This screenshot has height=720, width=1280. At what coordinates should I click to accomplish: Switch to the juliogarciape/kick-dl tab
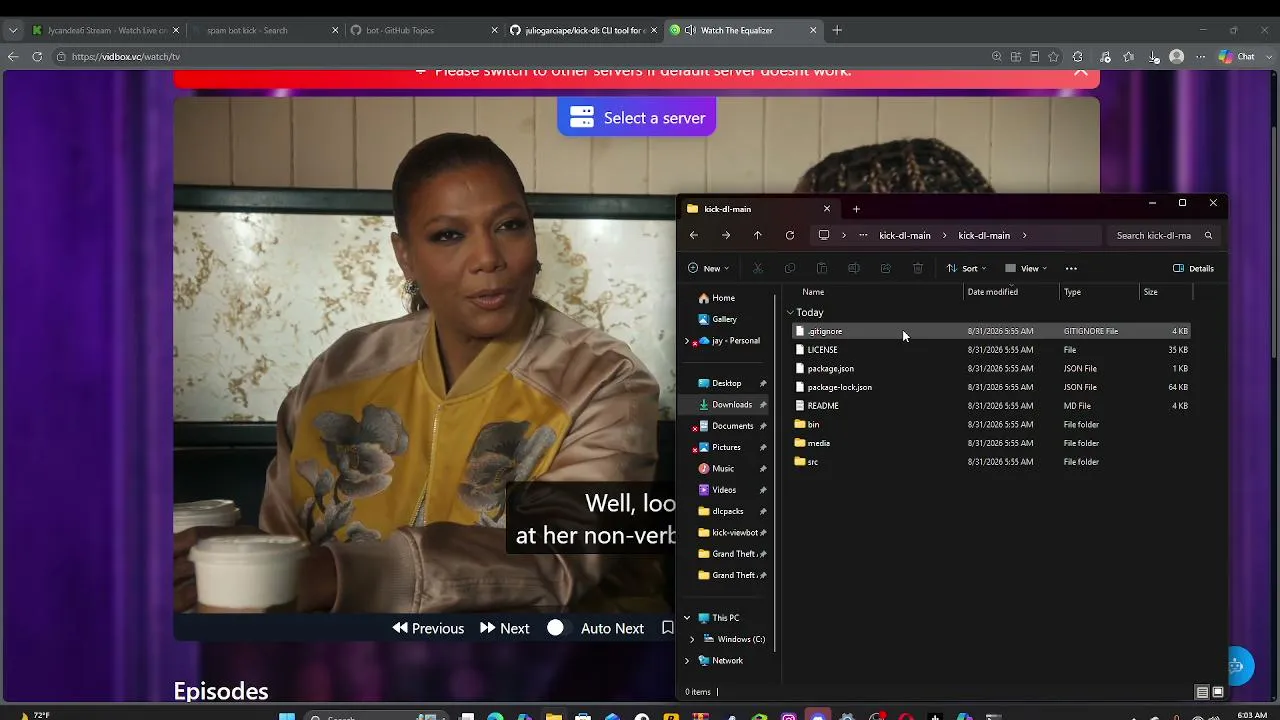pos(582,30)
